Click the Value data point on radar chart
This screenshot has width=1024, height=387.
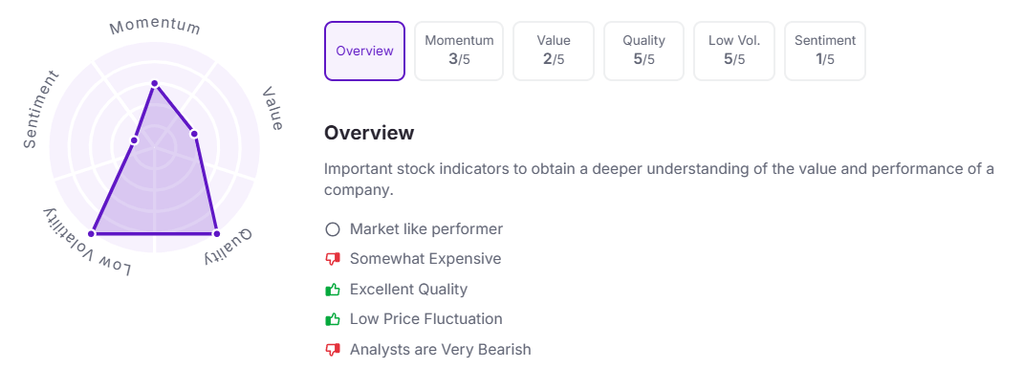pos(194,134)
